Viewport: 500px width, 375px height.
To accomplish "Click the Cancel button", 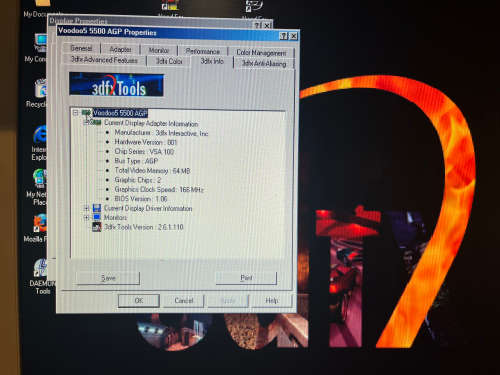I will [x=183, y=300].
